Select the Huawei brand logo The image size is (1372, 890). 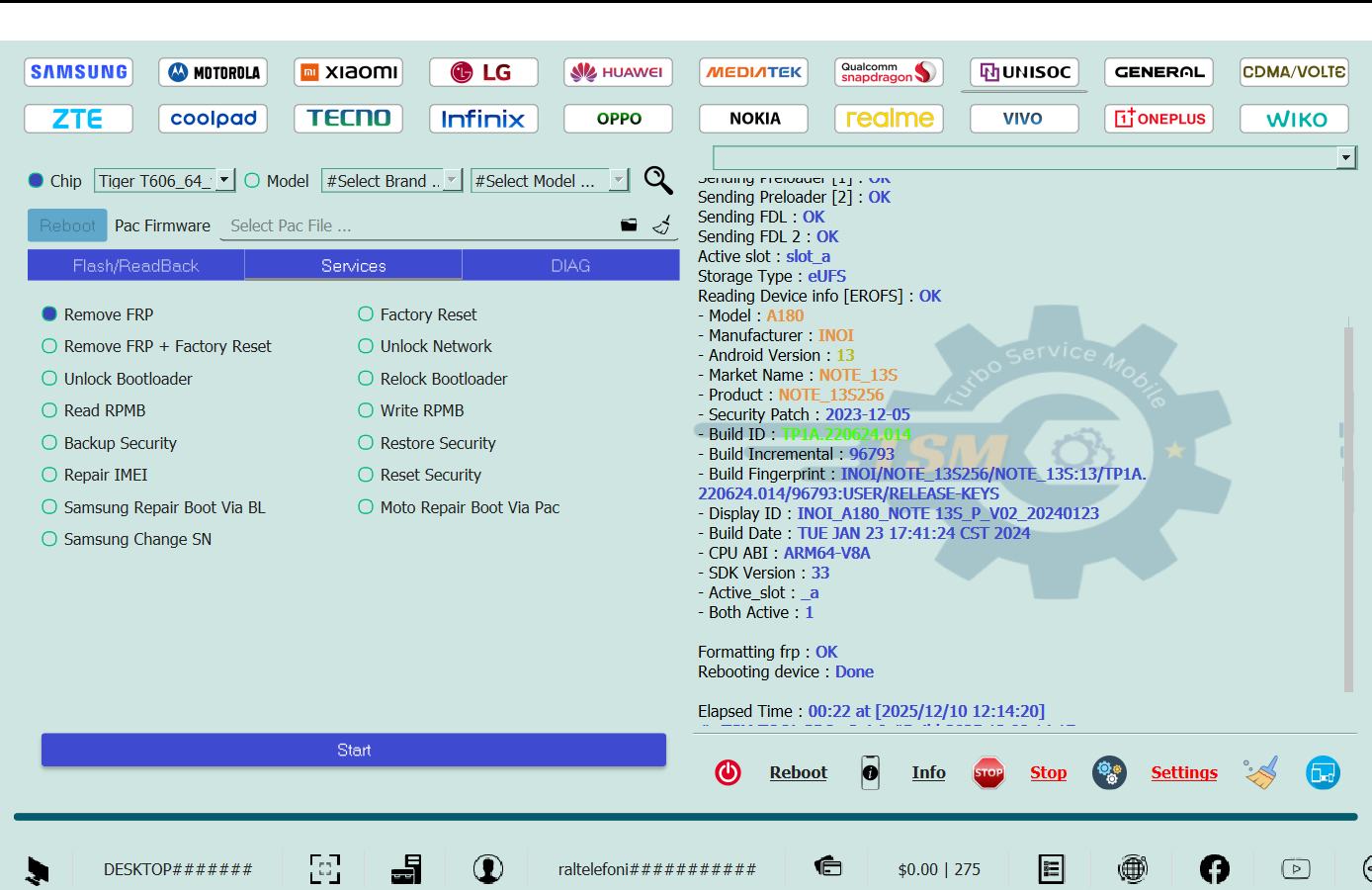coord(618,72)
